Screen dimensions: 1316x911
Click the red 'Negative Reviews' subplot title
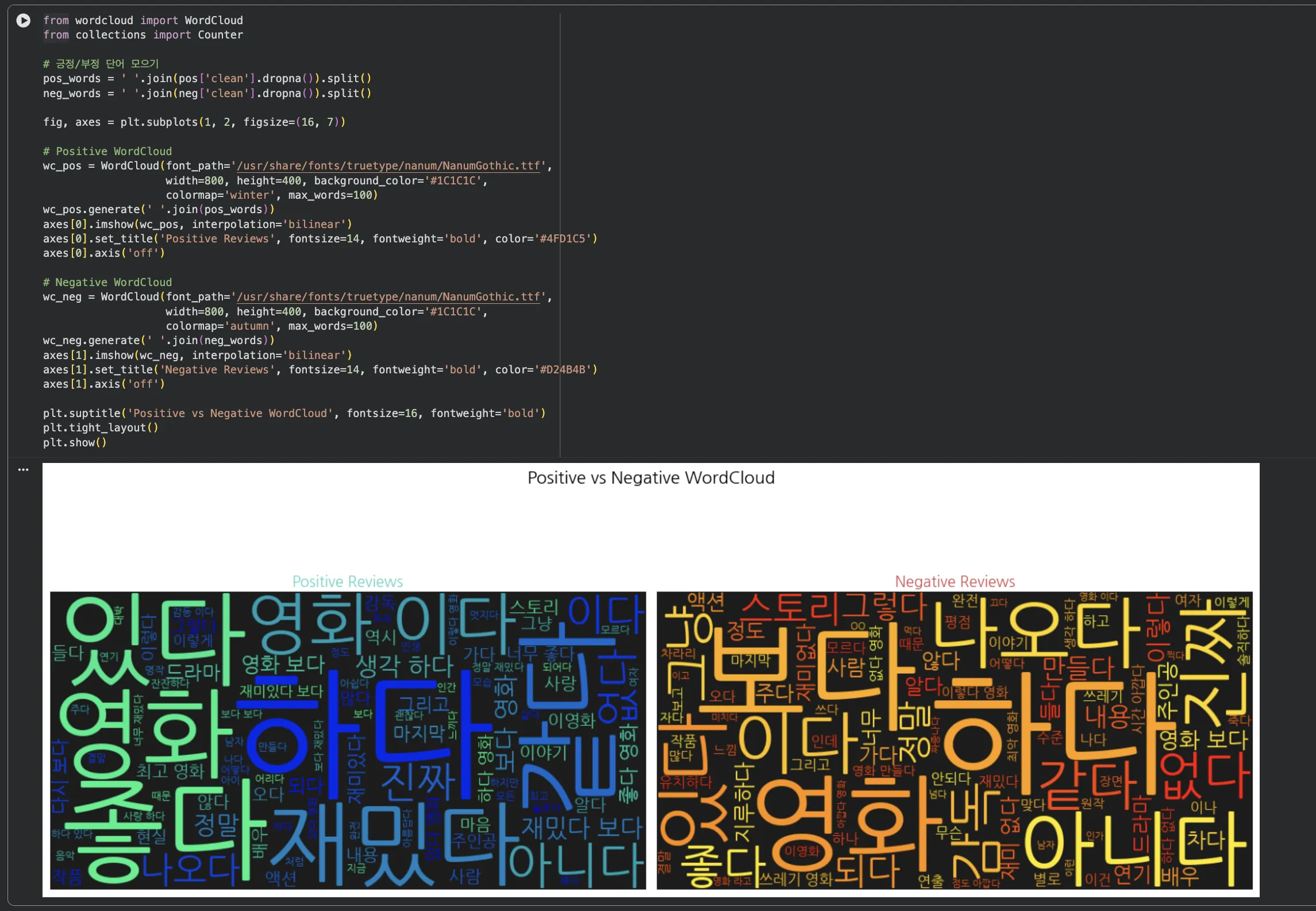click(955, 581)
